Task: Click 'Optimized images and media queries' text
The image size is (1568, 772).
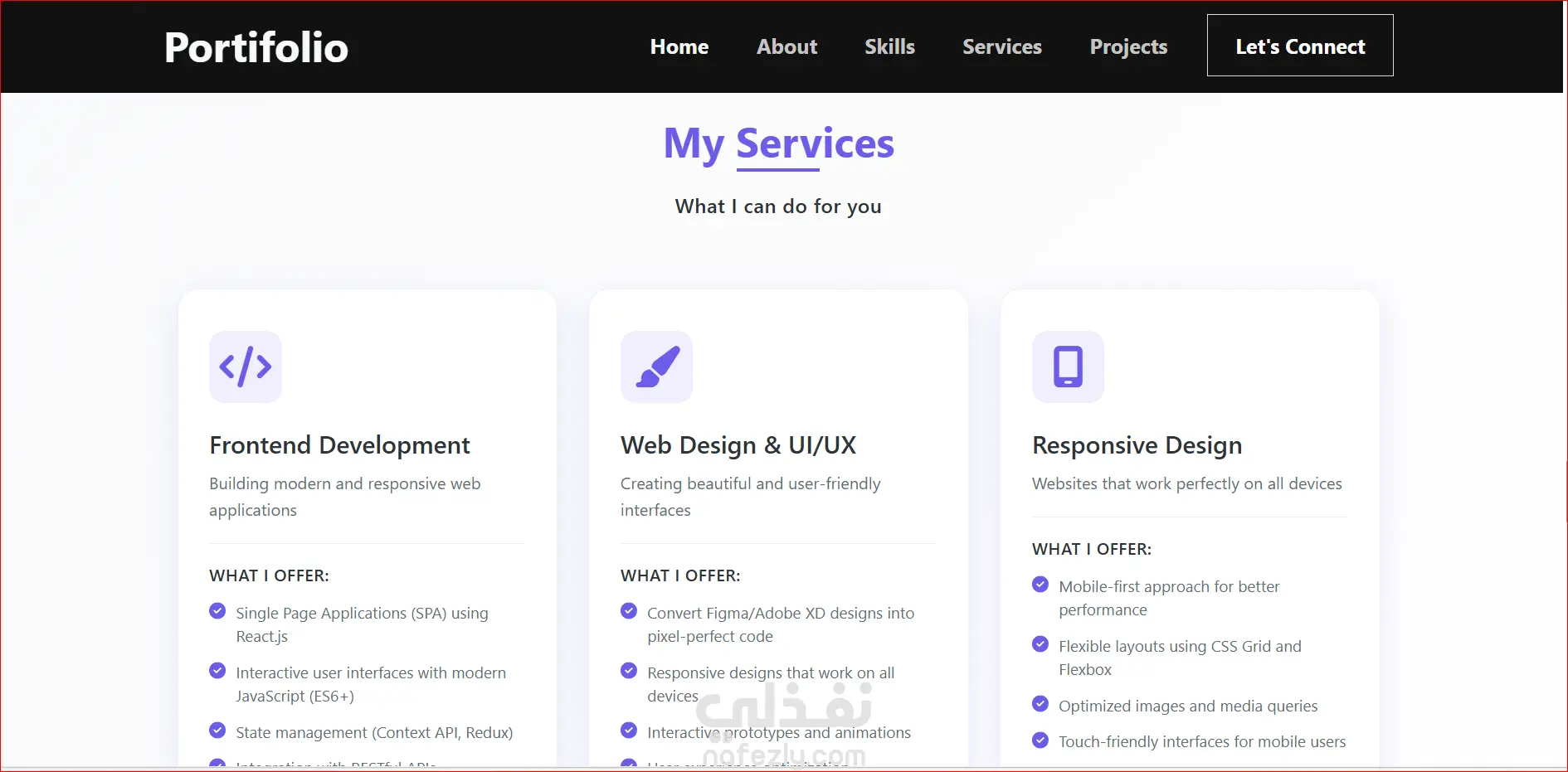Action: [1188, 706]
